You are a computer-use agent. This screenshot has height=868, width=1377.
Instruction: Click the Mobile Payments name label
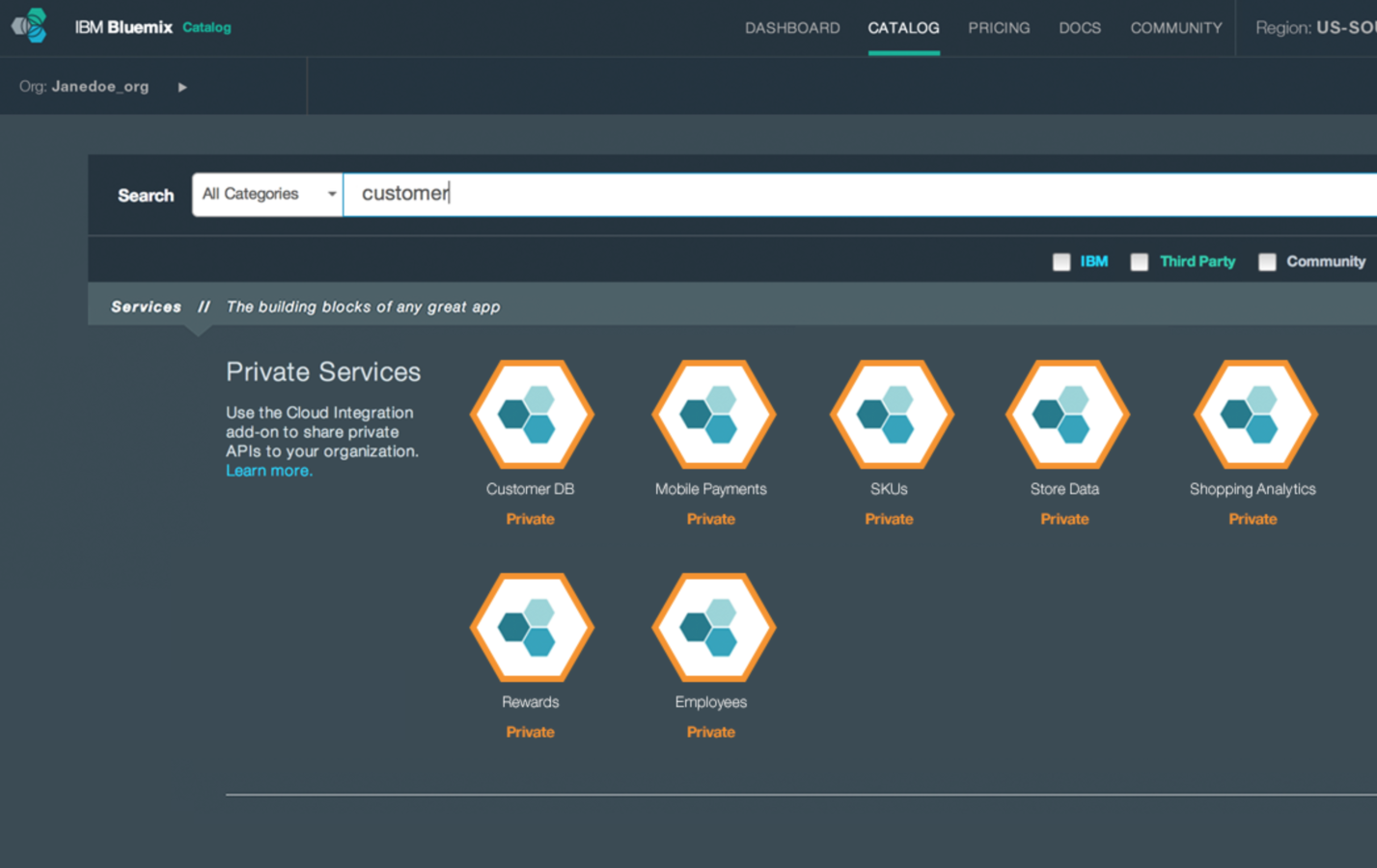pos(711,489)
